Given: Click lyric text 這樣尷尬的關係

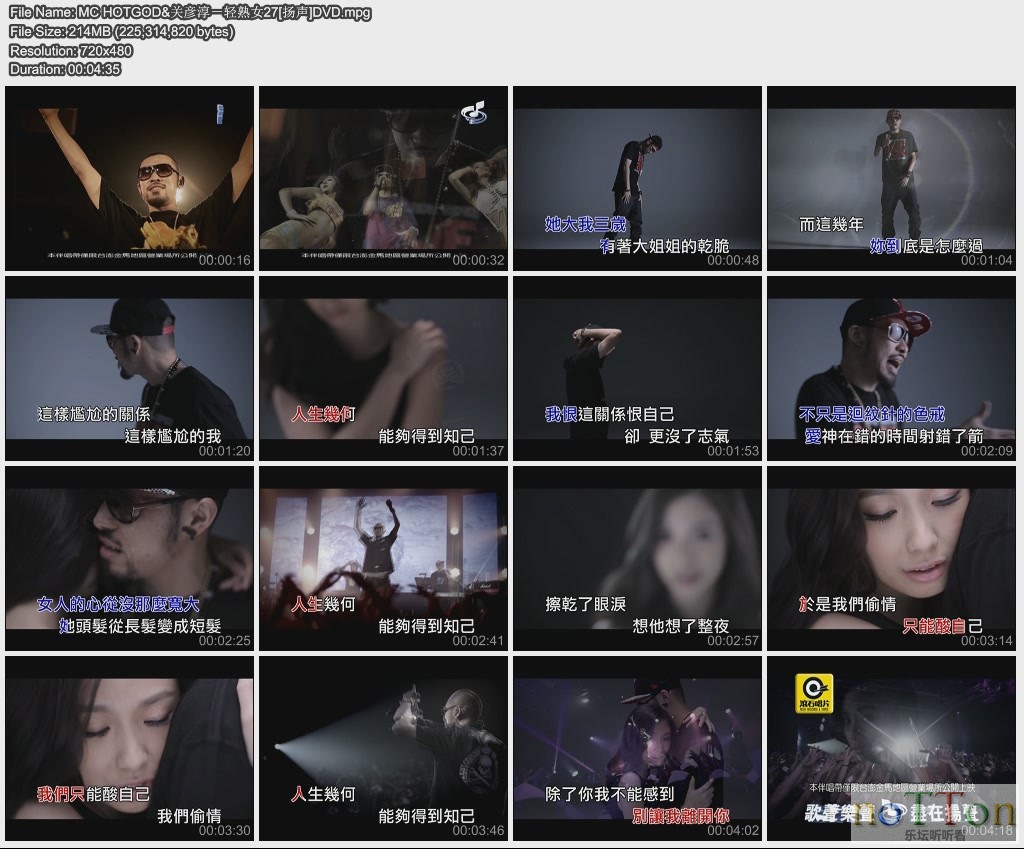Looking at the screenshot, I should [93, 414].
